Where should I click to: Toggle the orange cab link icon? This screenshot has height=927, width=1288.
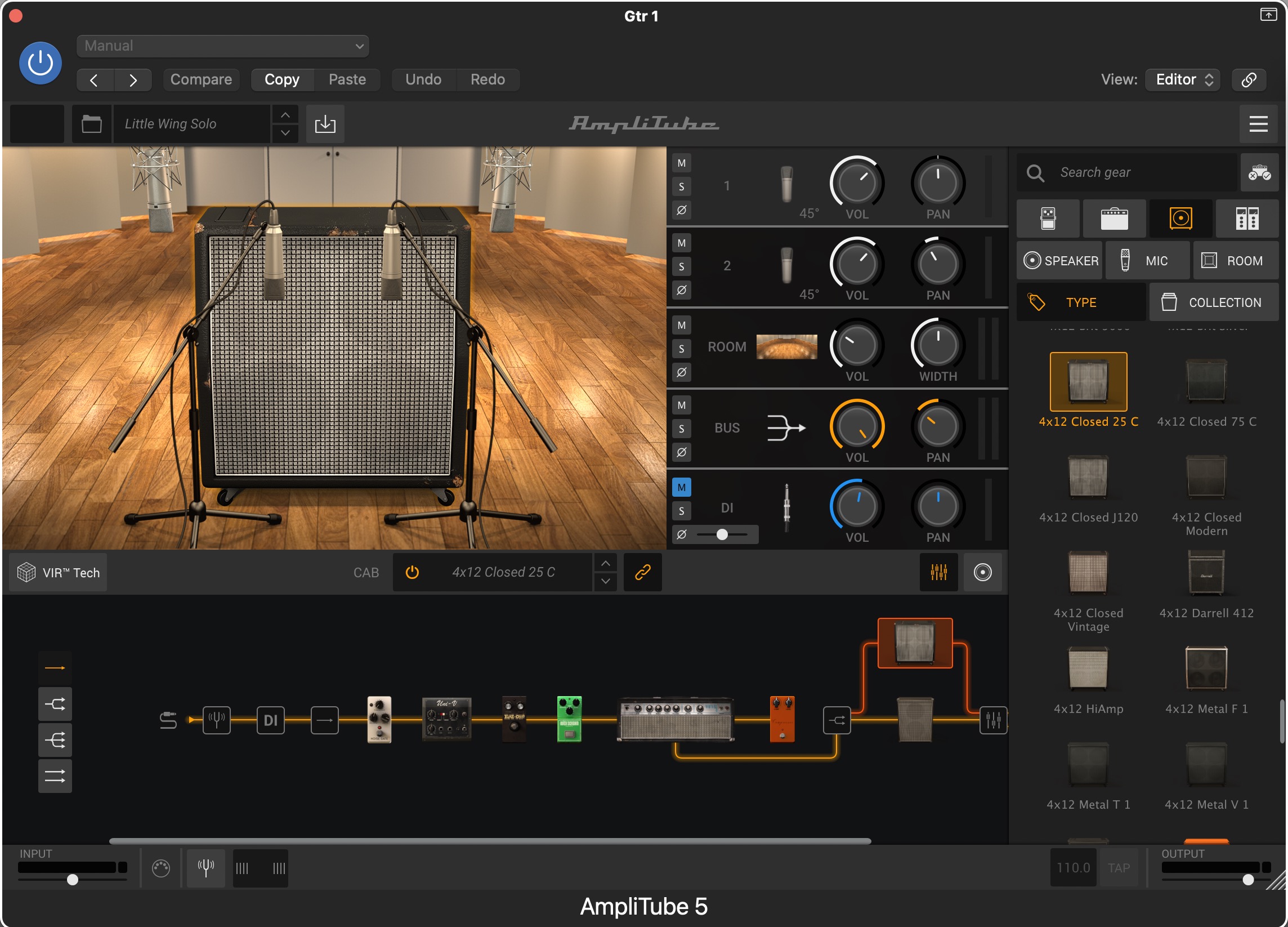coord(642,572)
